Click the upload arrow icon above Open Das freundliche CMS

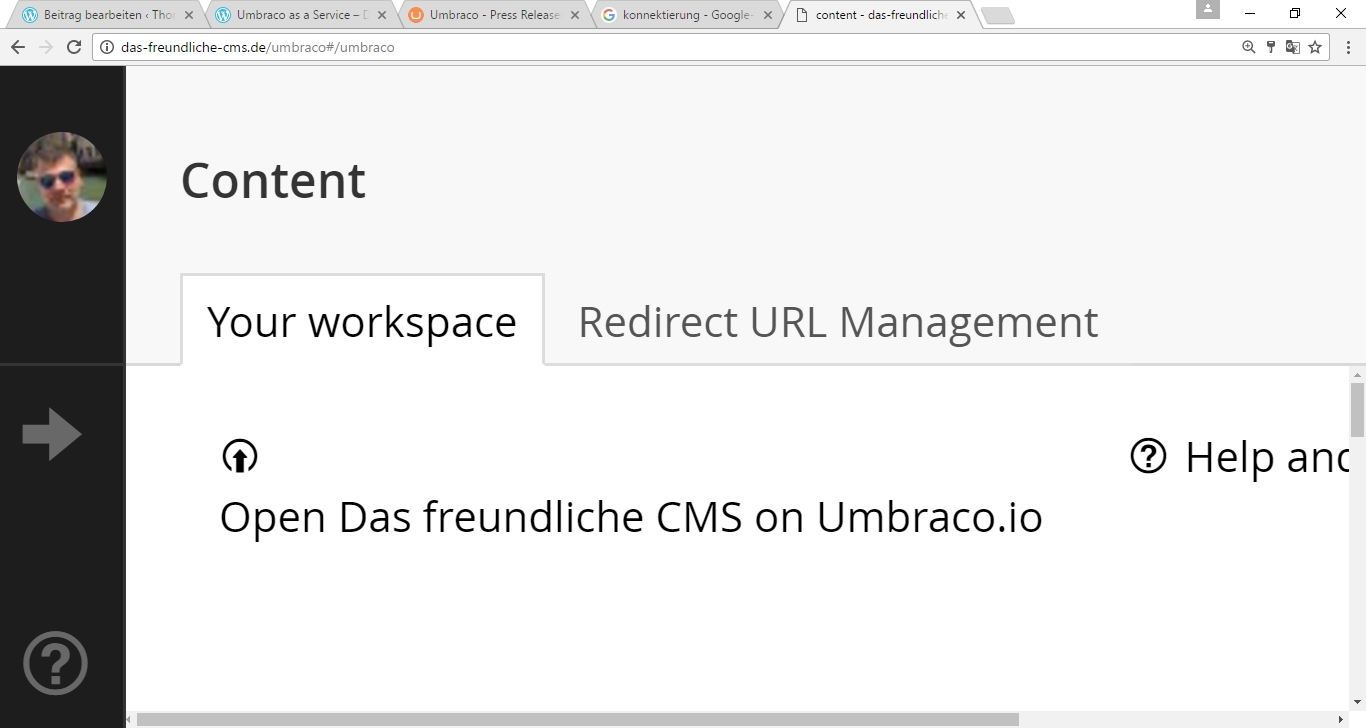[x=239, y=456]
